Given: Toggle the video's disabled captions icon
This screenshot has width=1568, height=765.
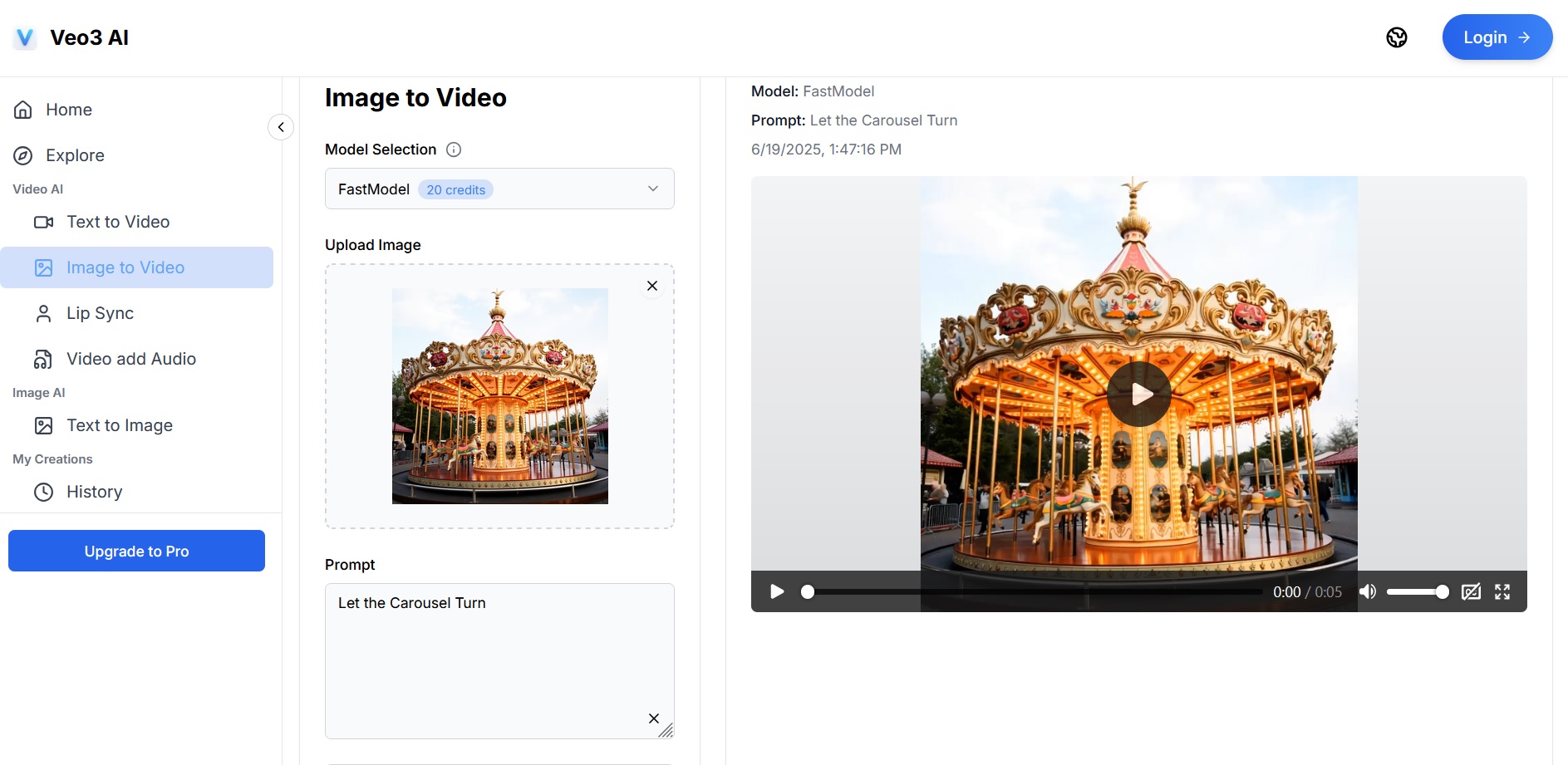Looking at the screenshot, I should pos(1471,591).
